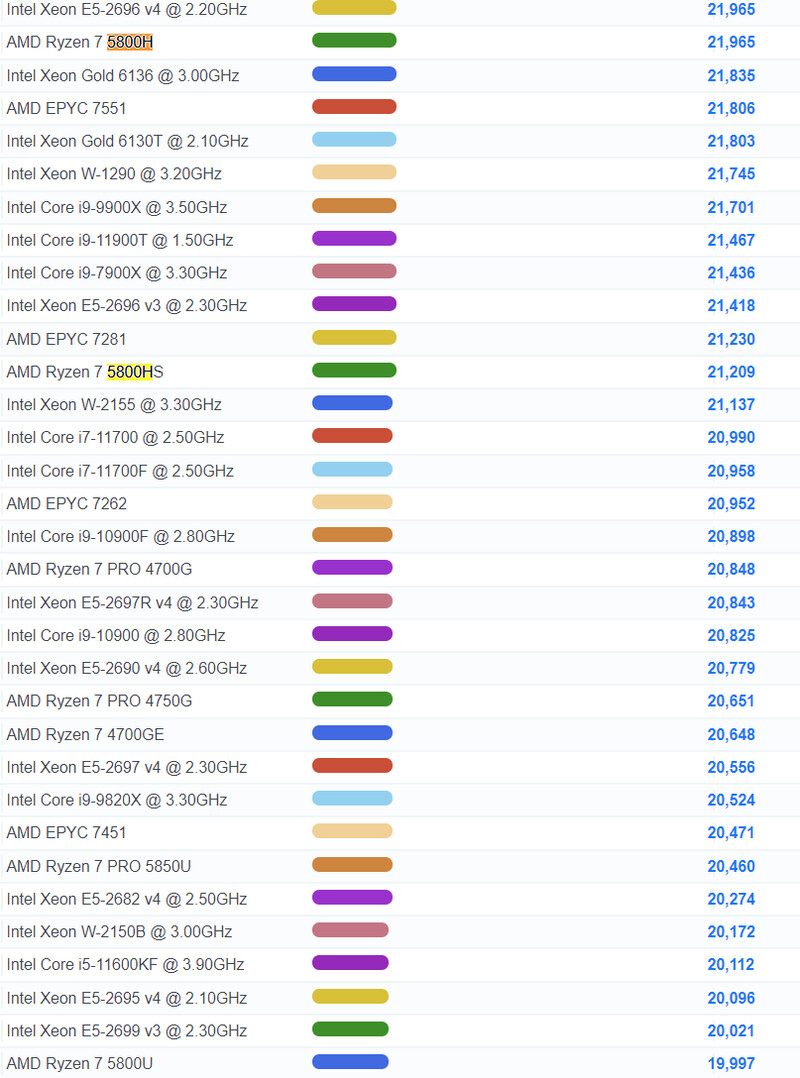Viewport: 800px width, 1078px height.
Task: Open Intel Core i9-11900T @ 1.50GHz
Action: [120, 240]
